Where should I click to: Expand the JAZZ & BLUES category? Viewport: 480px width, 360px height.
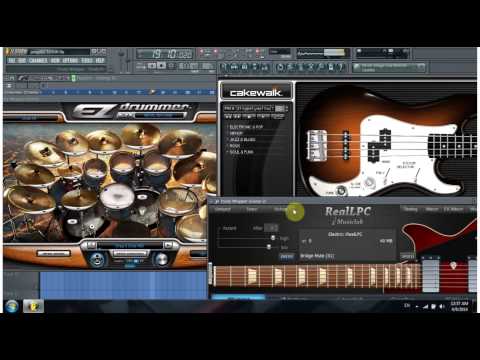point(242,140)
